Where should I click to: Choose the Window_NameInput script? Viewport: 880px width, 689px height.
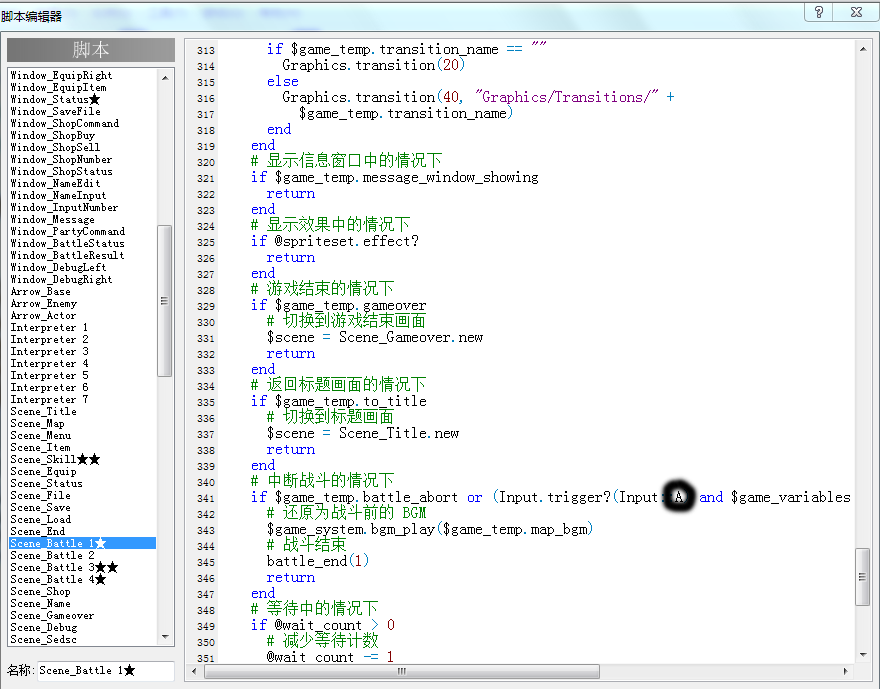pyautogui.click(x=58, y=195)
